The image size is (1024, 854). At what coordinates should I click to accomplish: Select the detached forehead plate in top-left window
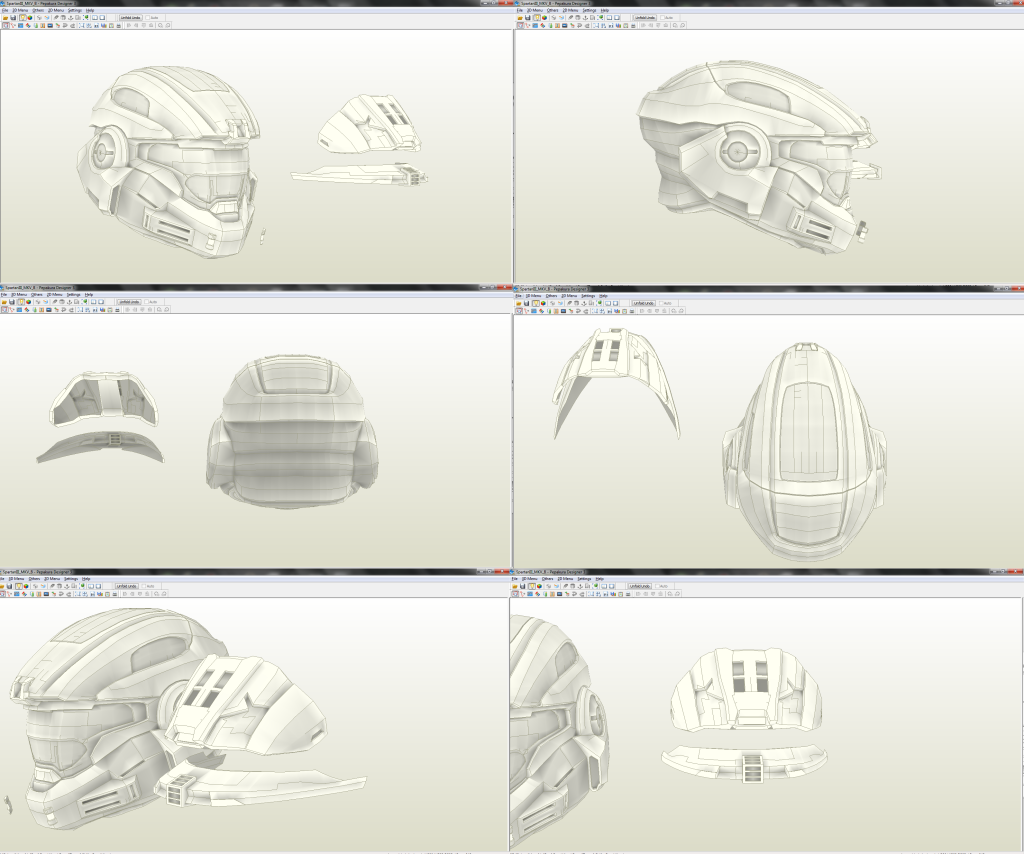370,124
